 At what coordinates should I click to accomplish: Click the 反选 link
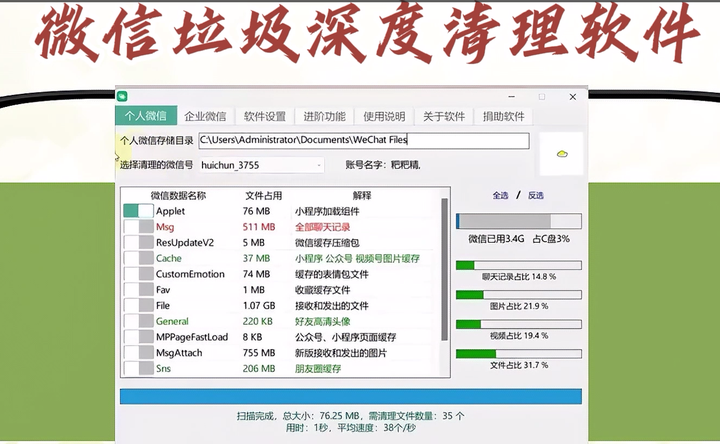(536, 196)
